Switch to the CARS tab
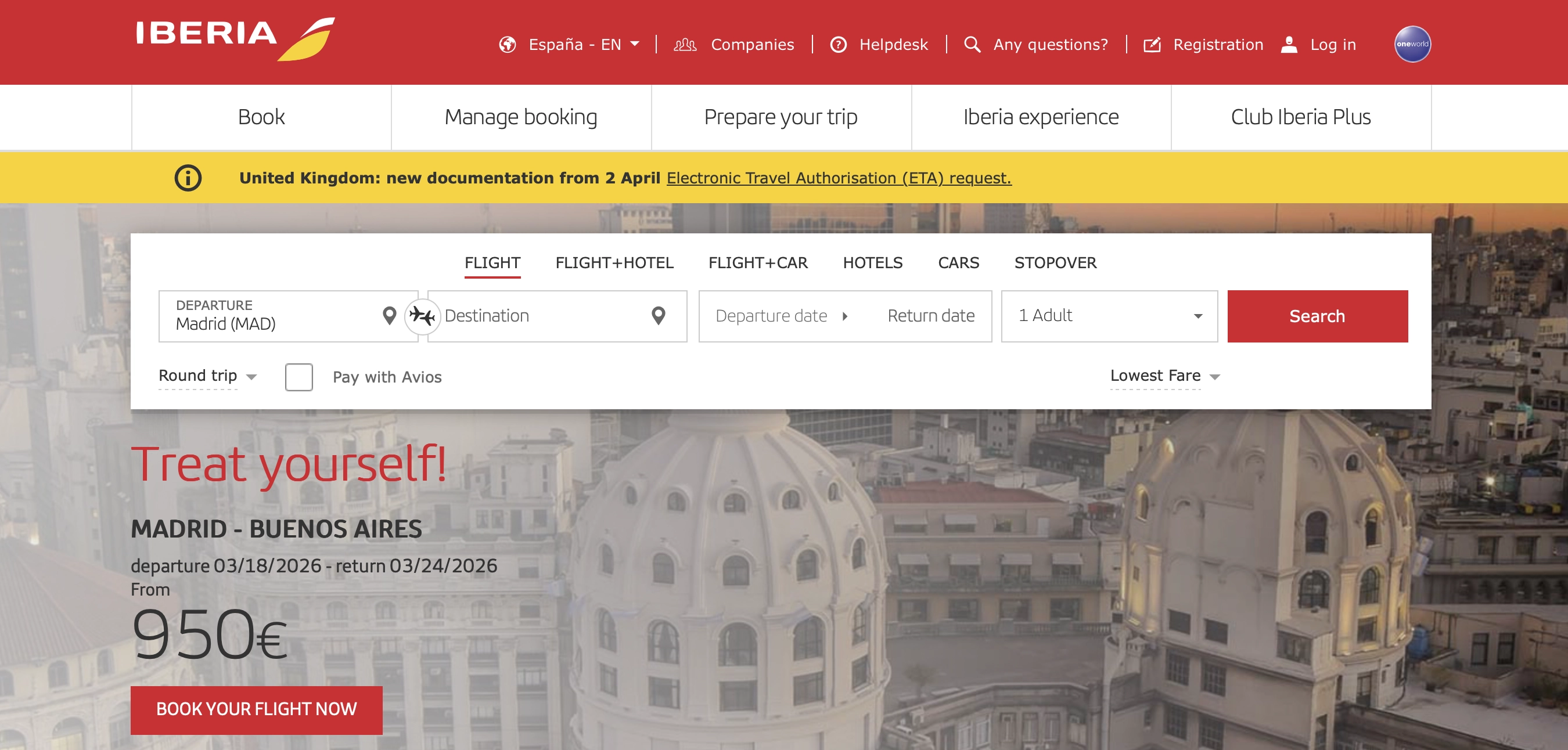 (958, 264)
